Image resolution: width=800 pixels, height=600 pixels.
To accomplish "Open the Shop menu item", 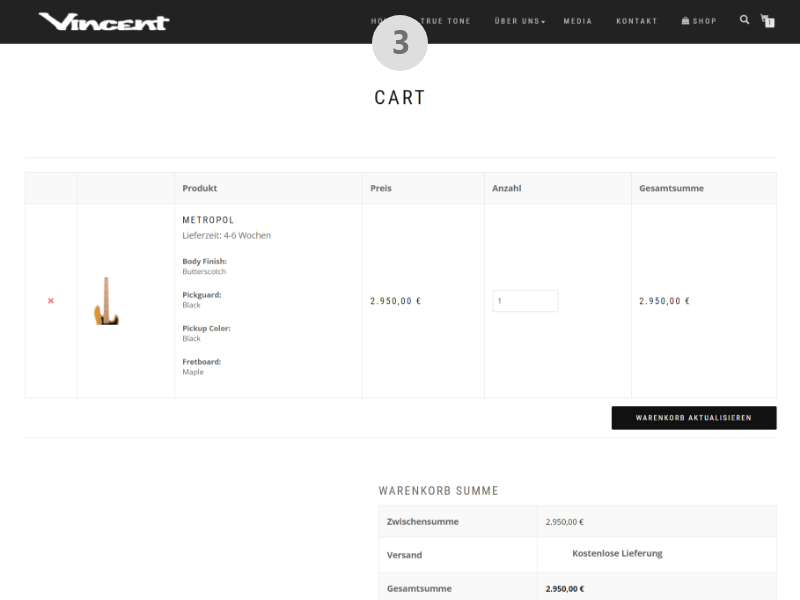I will 699,21.
